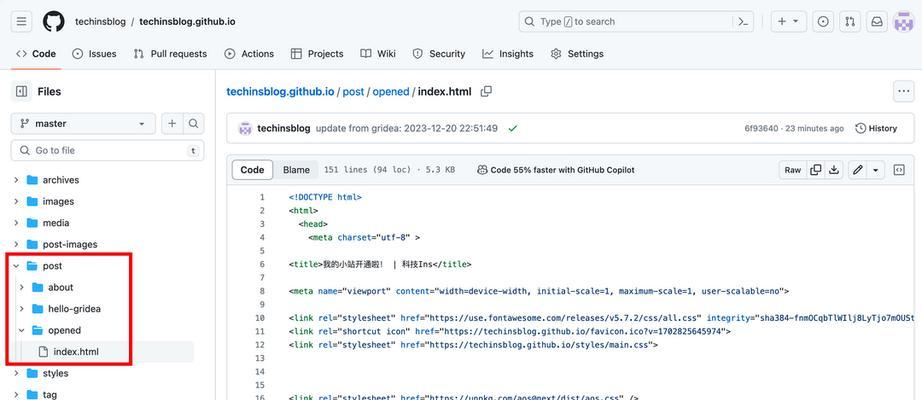922x400 pixels.
Task: Open the more file actions ellipsis
Action: (x=903, y=92)
